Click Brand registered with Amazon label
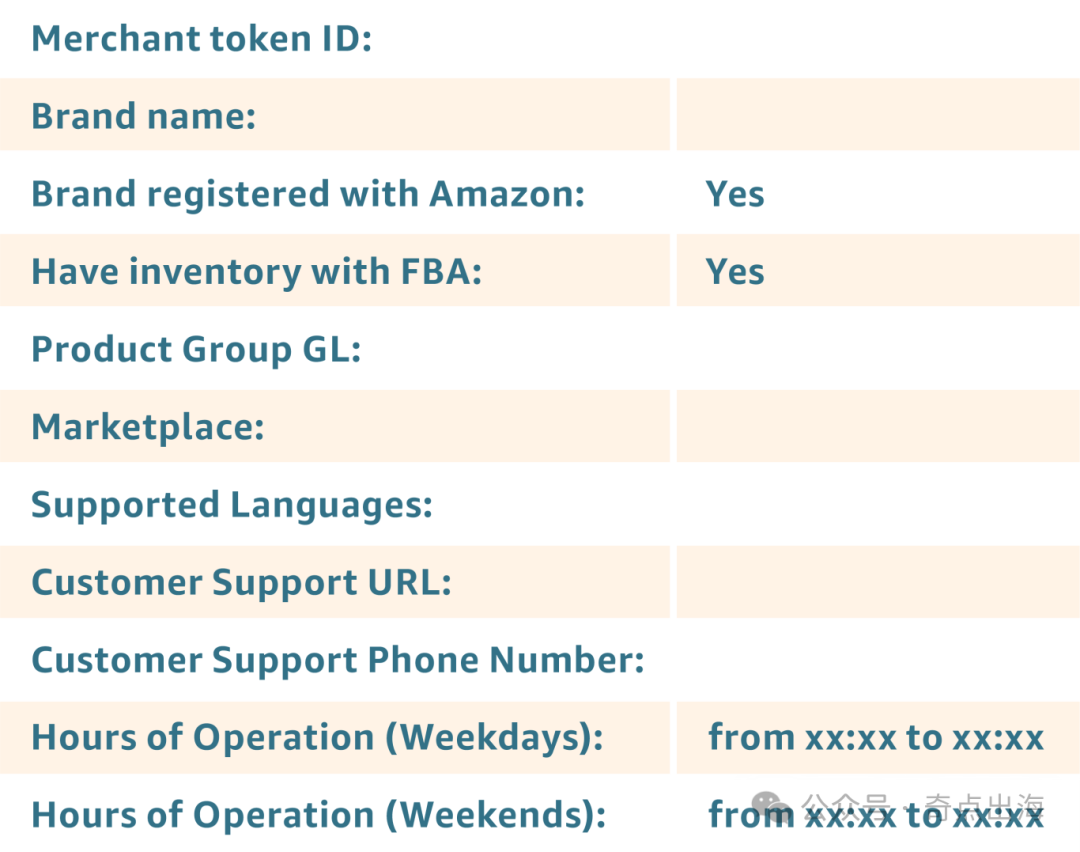The height and width of the screenshot is (852, 1080). click(308, 194)
